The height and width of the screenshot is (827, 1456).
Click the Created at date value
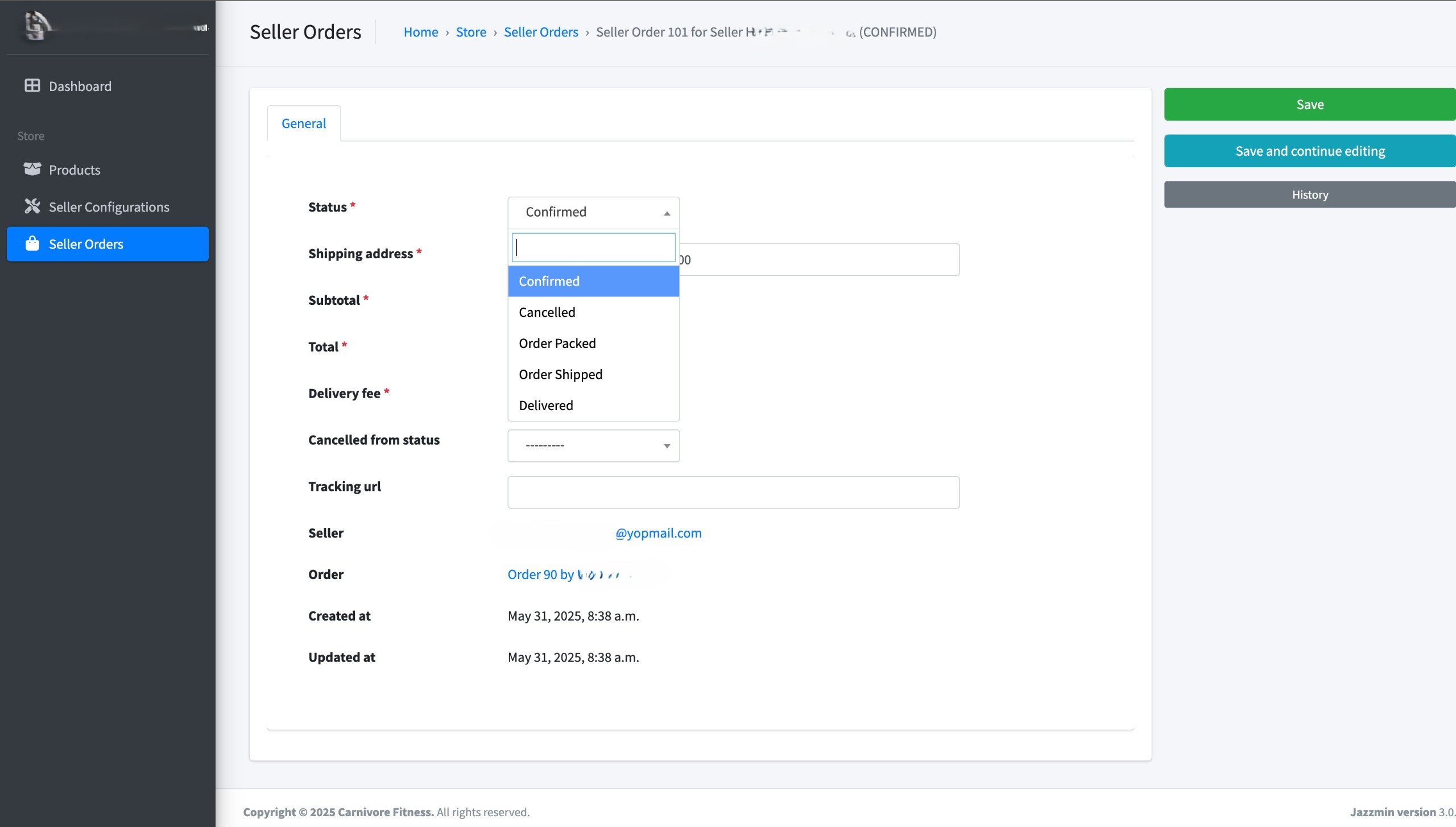coord(573,616)
